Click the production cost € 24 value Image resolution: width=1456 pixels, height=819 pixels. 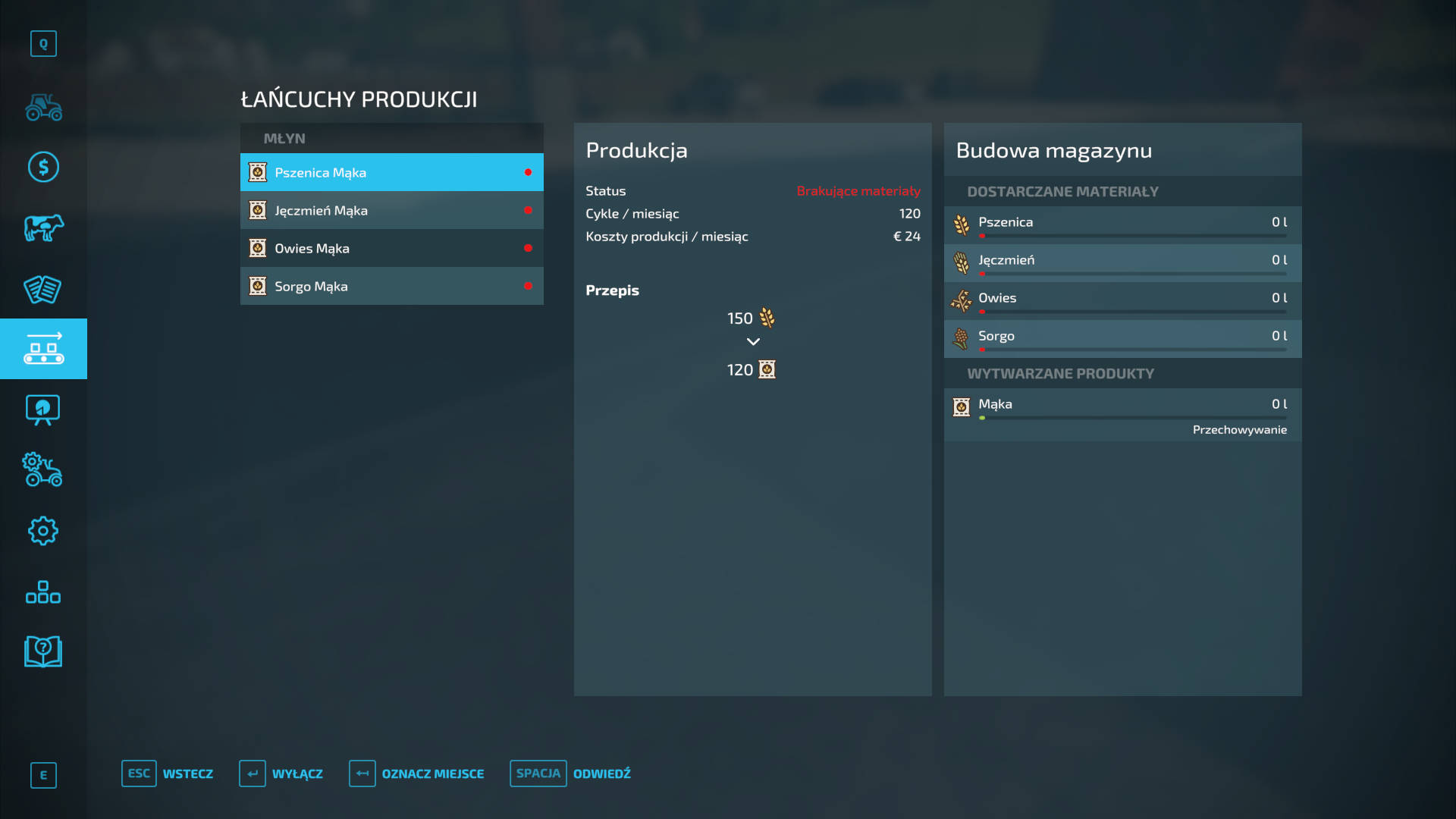906,237
